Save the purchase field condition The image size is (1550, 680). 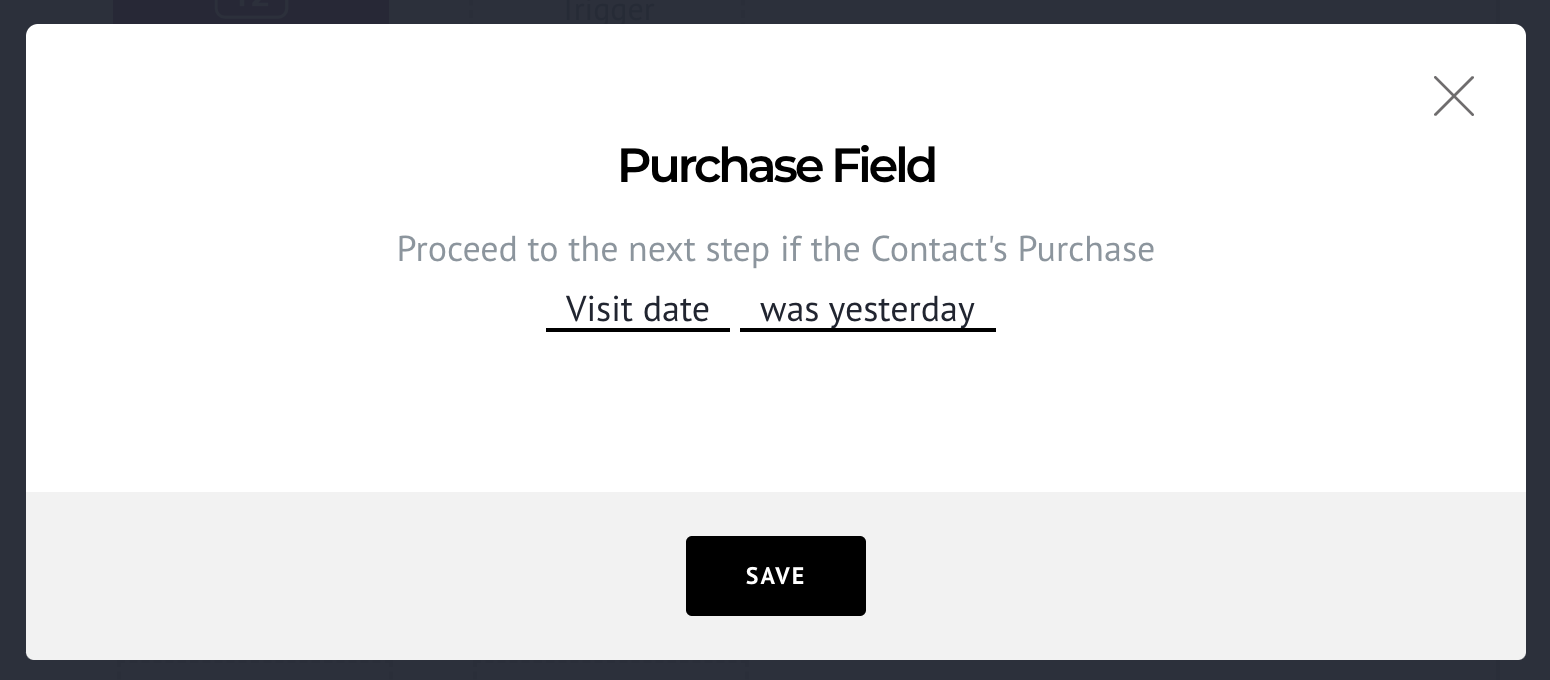(x=775, y=576)
